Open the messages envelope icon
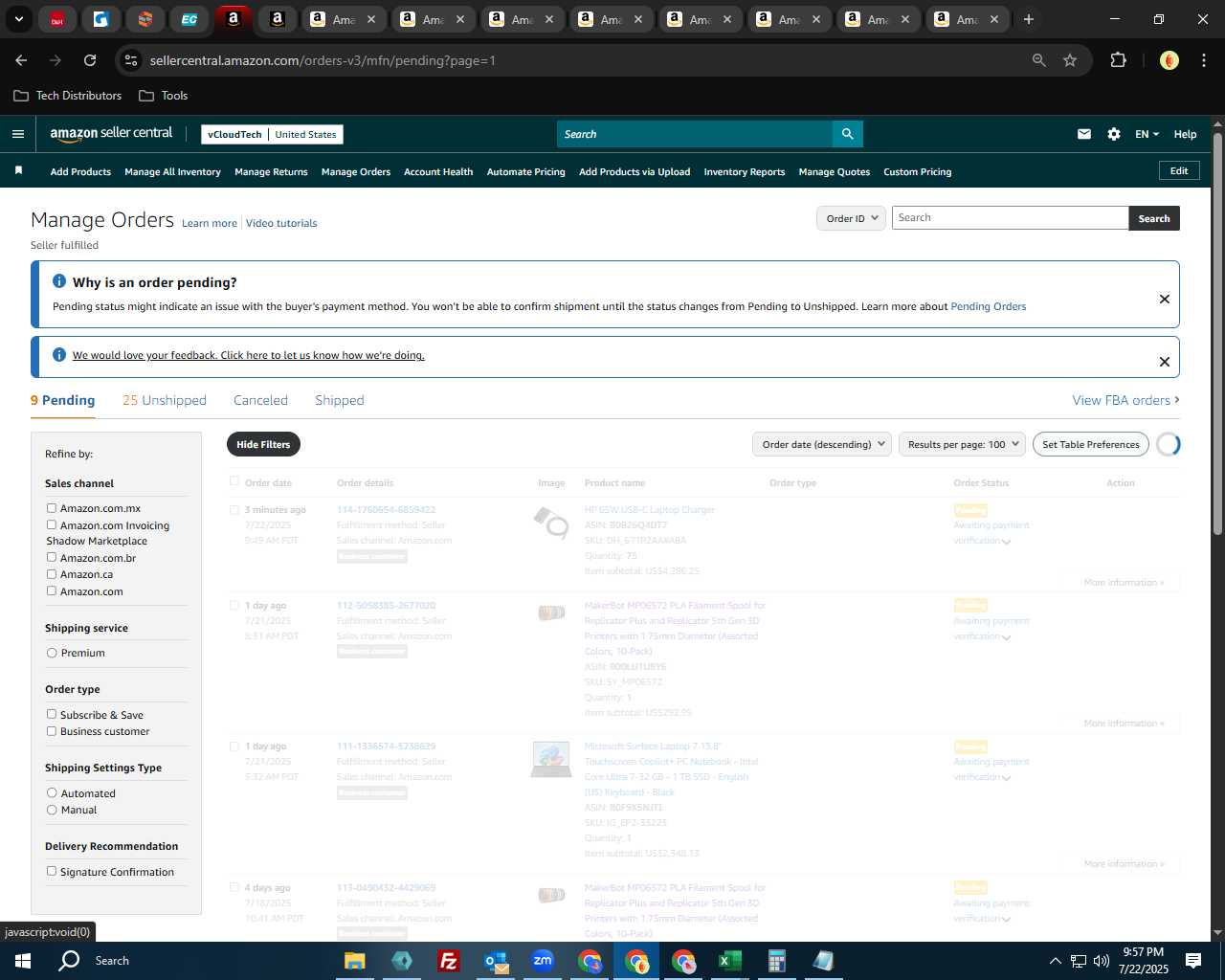The width and height of the screenshot is (1225, 980). 1084,134
